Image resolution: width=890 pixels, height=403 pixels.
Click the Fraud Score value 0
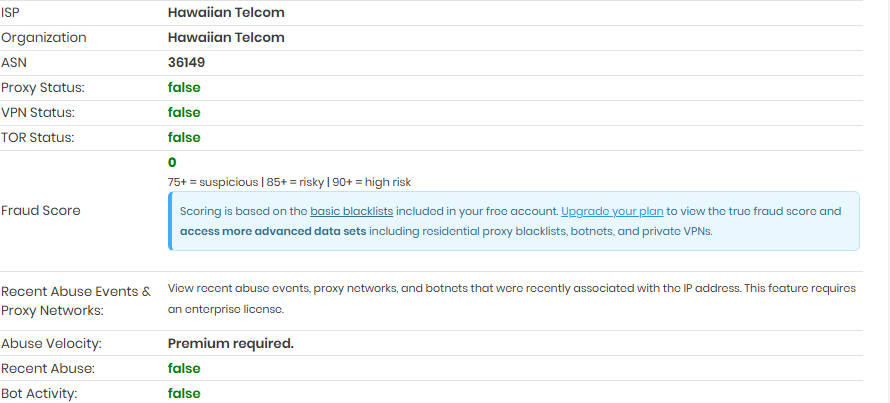pyautogui.click(x=172, y=162)
